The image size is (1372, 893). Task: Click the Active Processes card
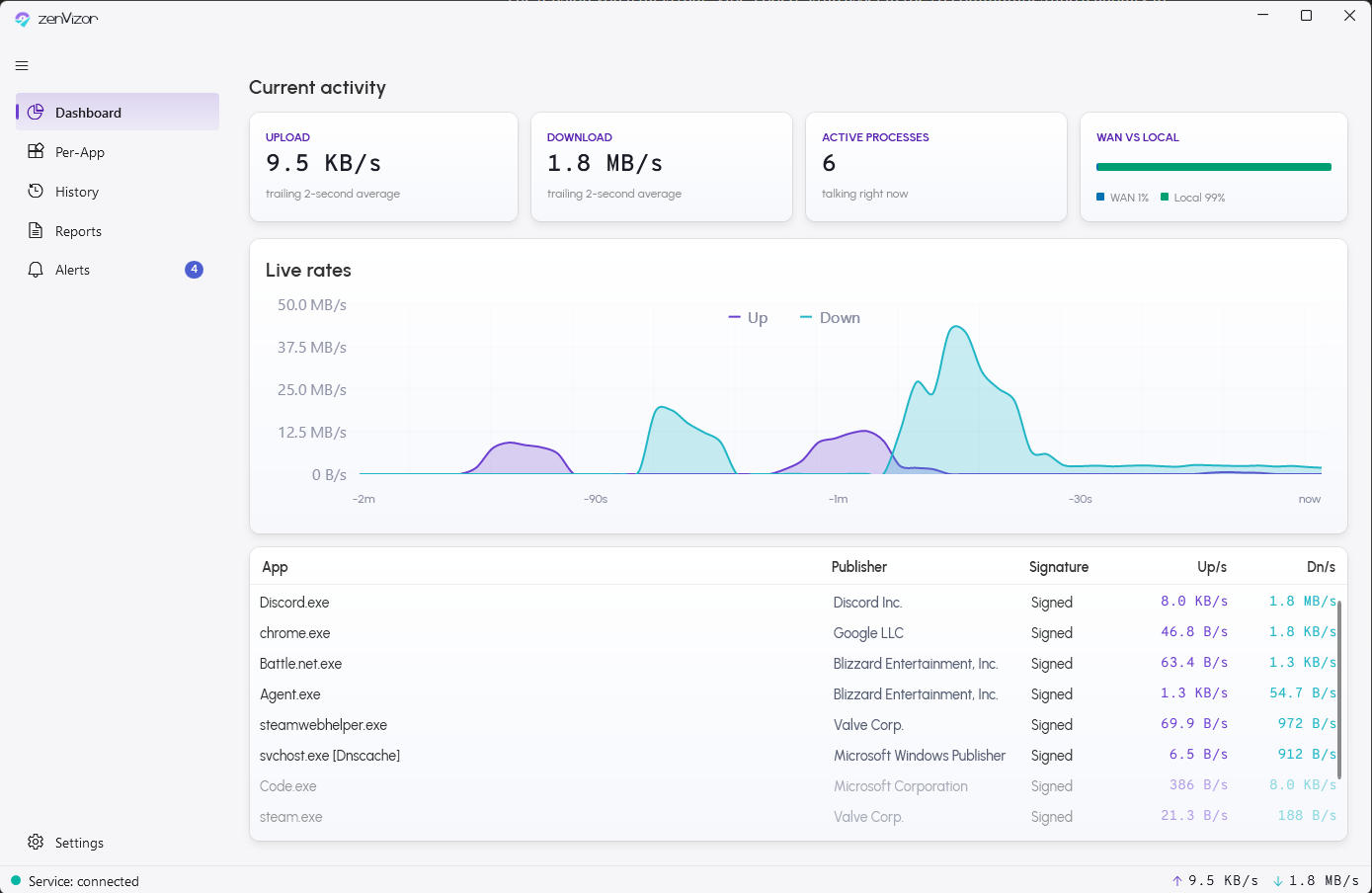click(x=936, y=166)
